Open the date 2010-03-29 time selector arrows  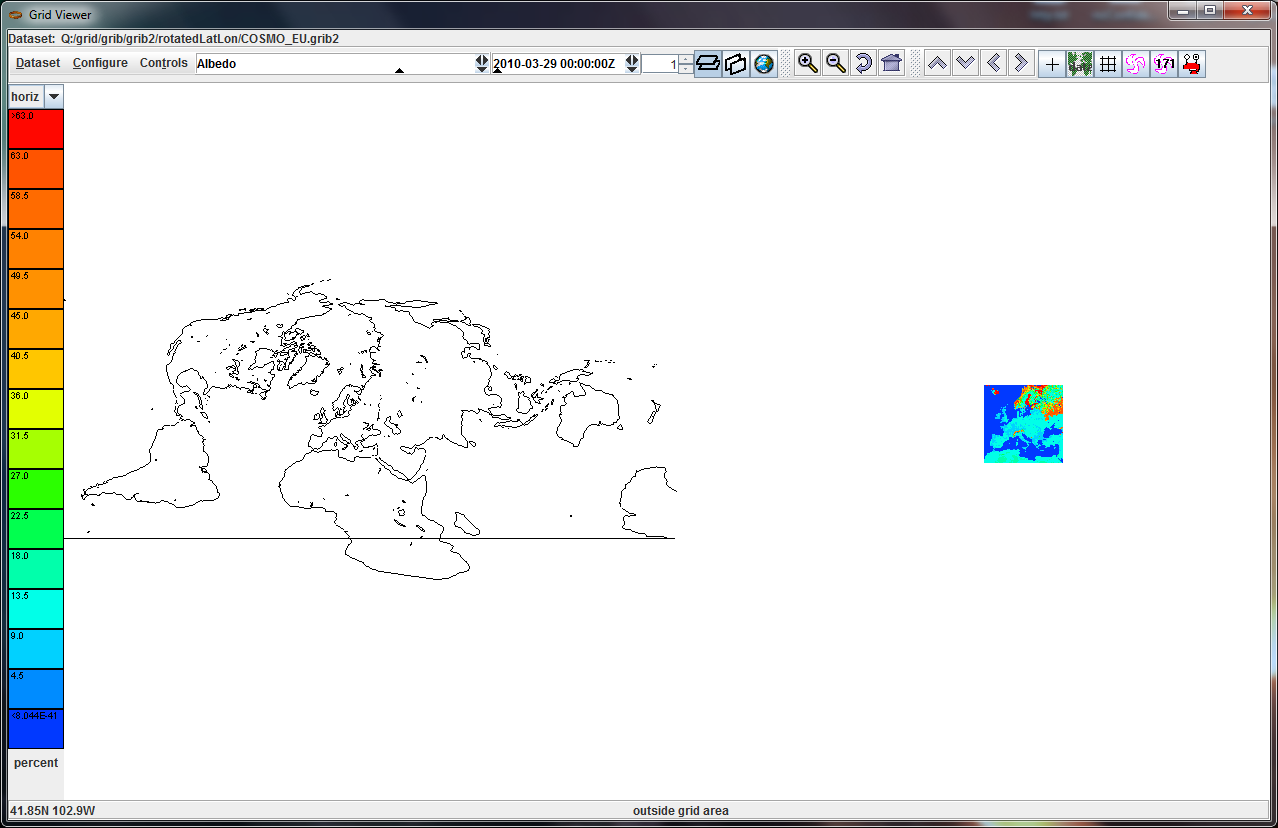click(632, 63)
